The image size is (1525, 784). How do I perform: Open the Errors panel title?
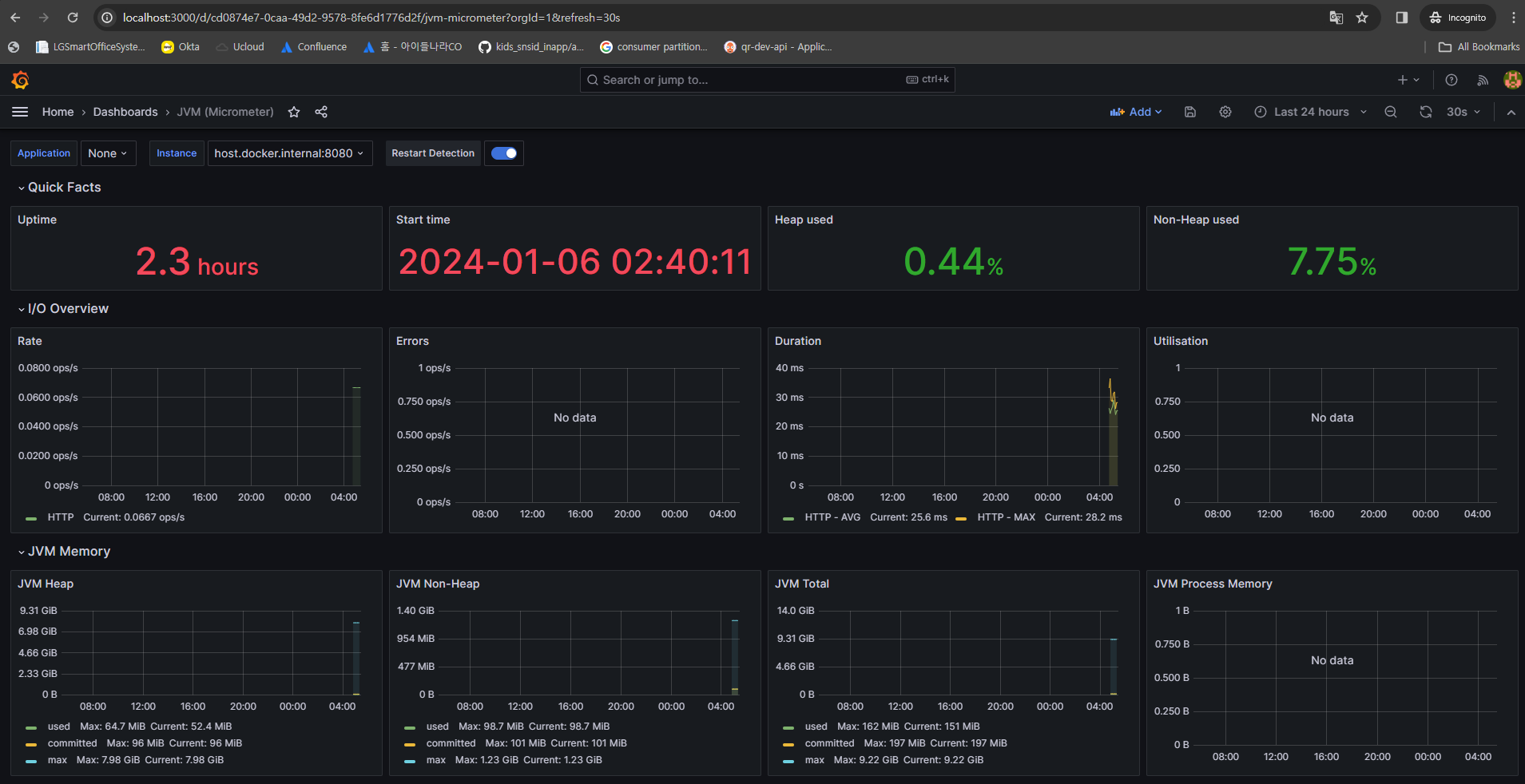pos(412,341)
